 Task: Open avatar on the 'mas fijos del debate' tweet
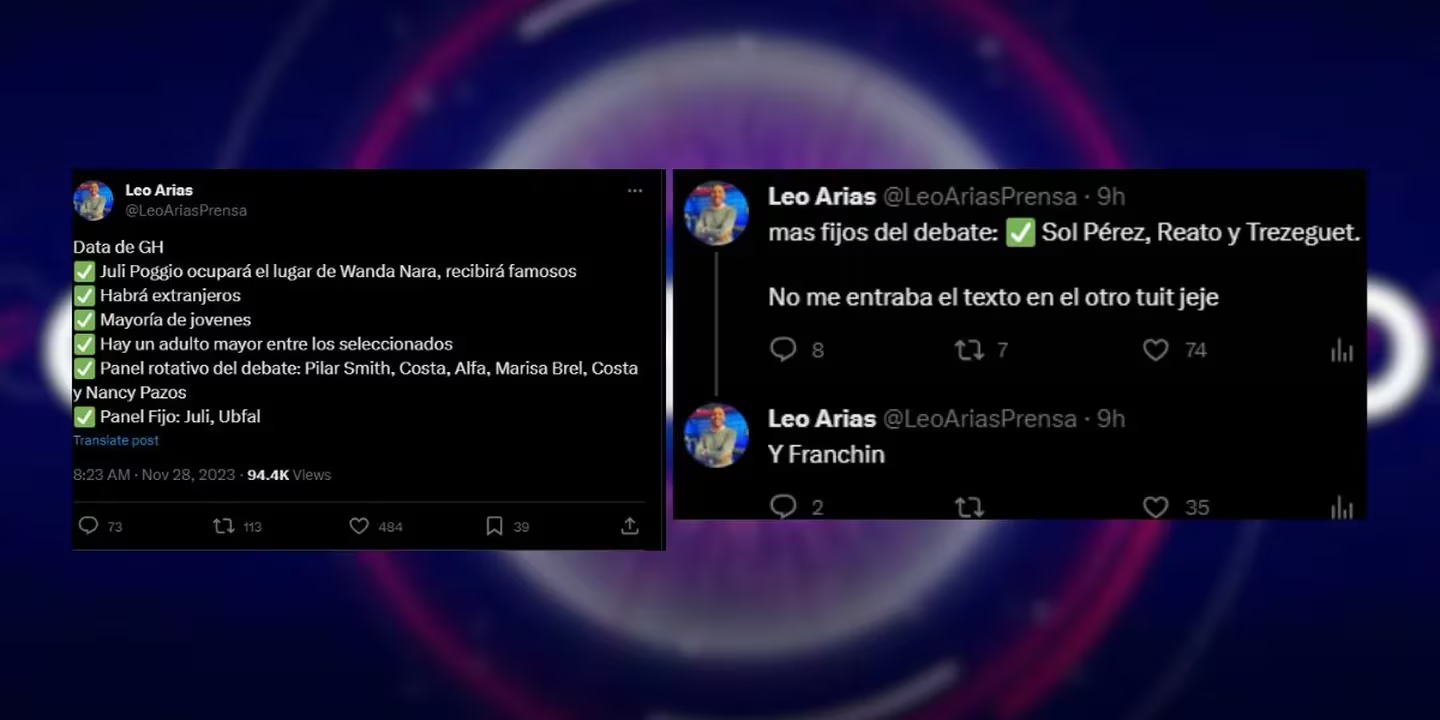pyautogui.click(x=716, y=213)
